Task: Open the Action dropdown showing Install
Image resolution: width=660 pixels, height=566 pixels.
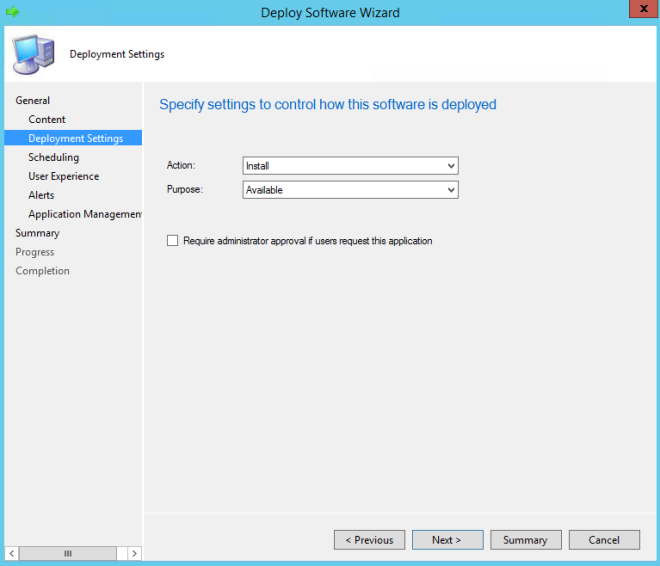Action: (350, 166)
